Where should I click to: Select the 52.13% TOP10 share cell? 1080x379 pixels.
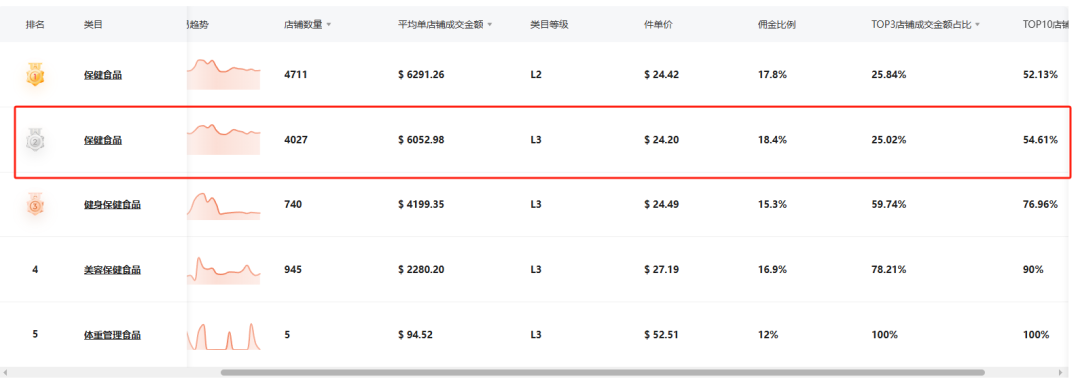click(1040, 75)
